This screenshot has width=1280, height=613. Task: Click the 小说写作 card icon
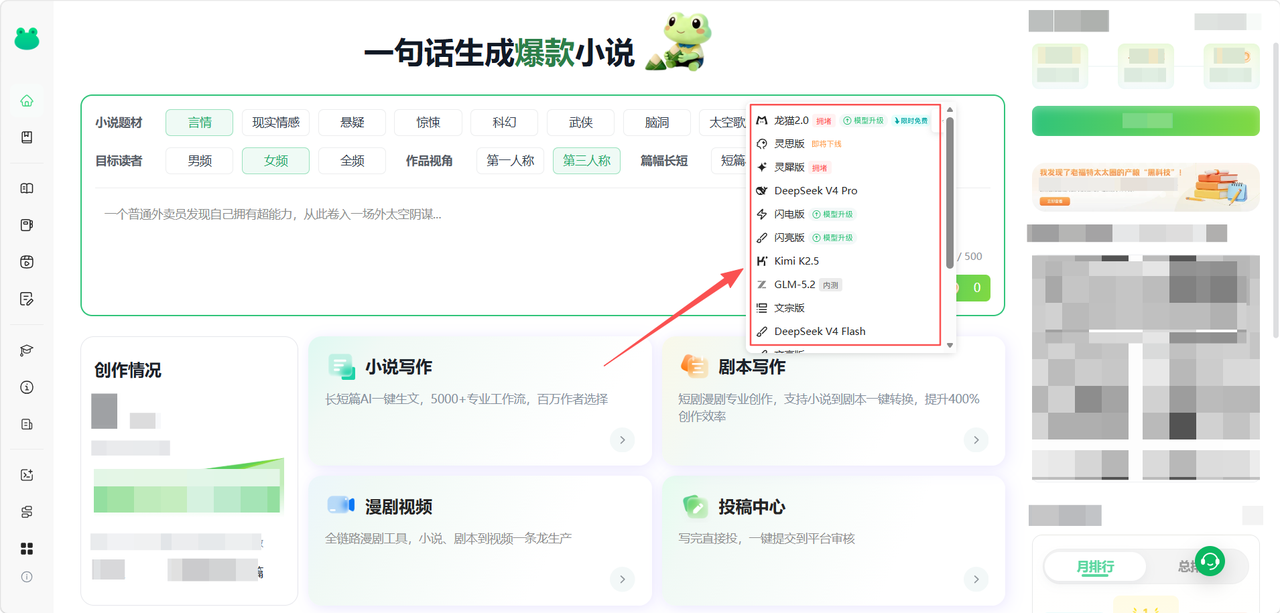[341, 367]
